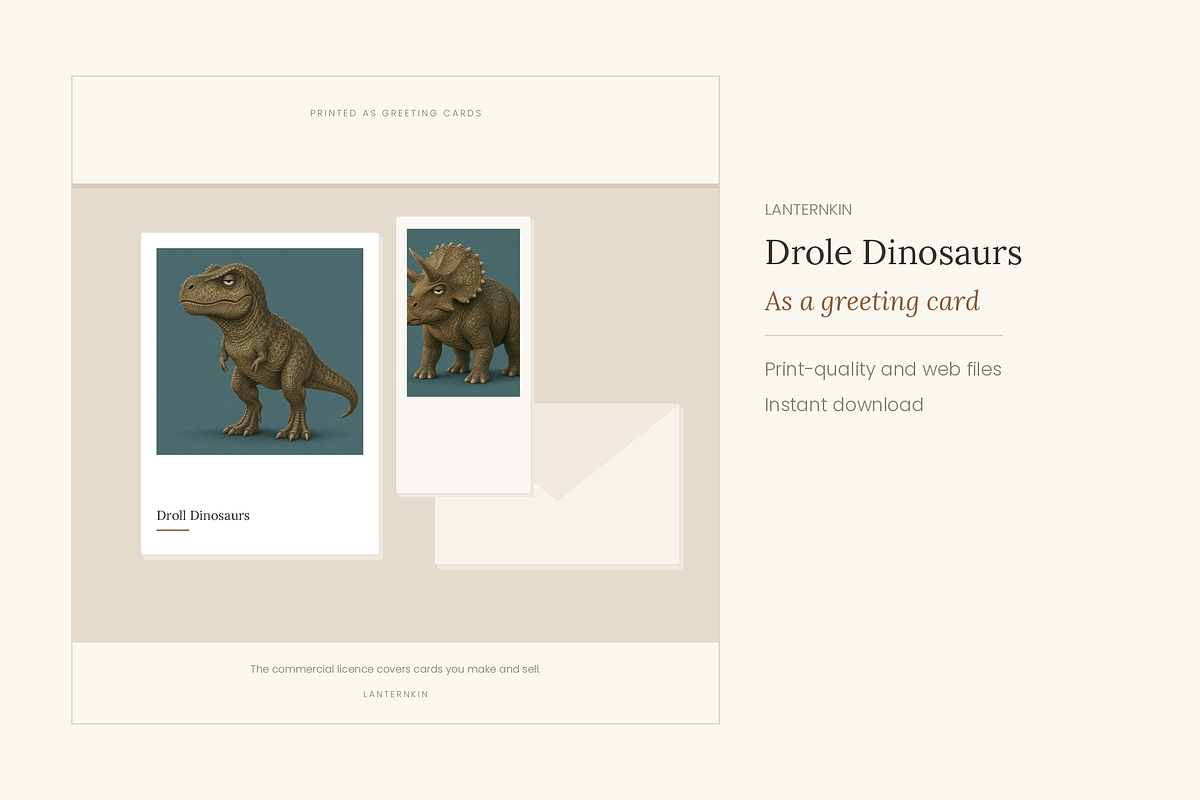1200x800 pixels.
Task: Click the LANTERNKIN brand name above the title
Action: (808, 210)
